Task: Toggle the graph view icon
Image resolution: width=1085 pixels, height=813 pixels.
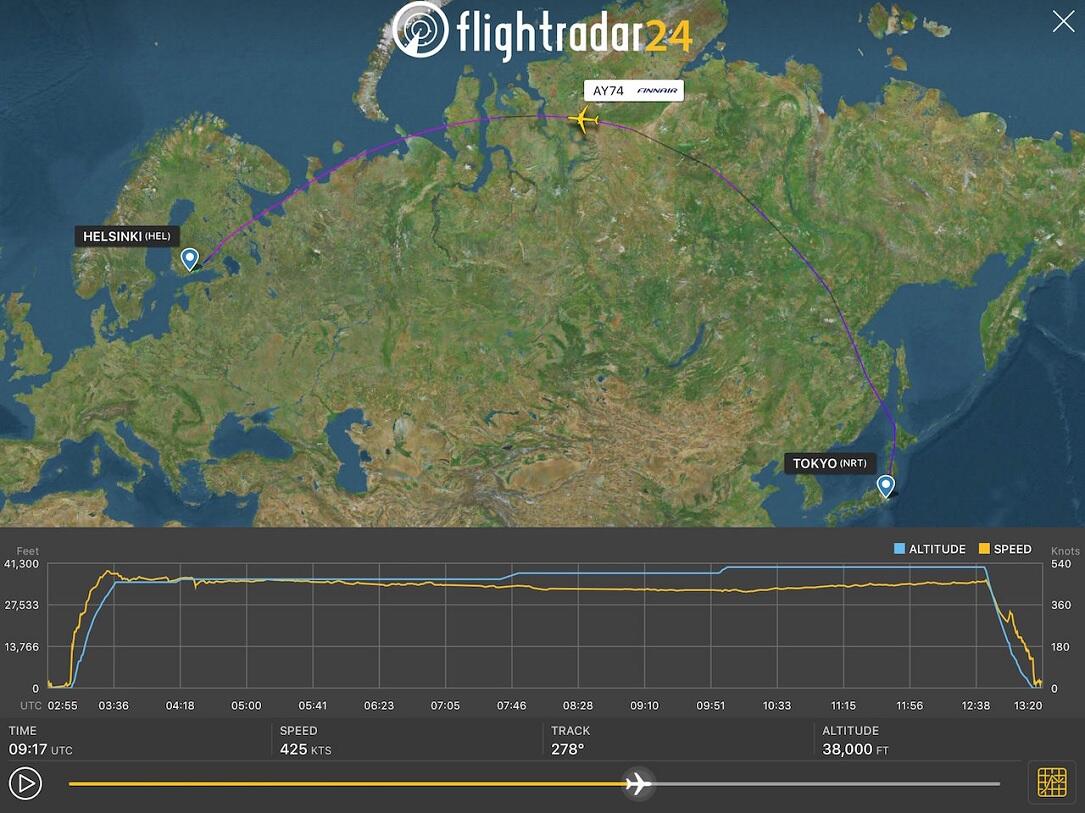Action: pos(1051,782)
